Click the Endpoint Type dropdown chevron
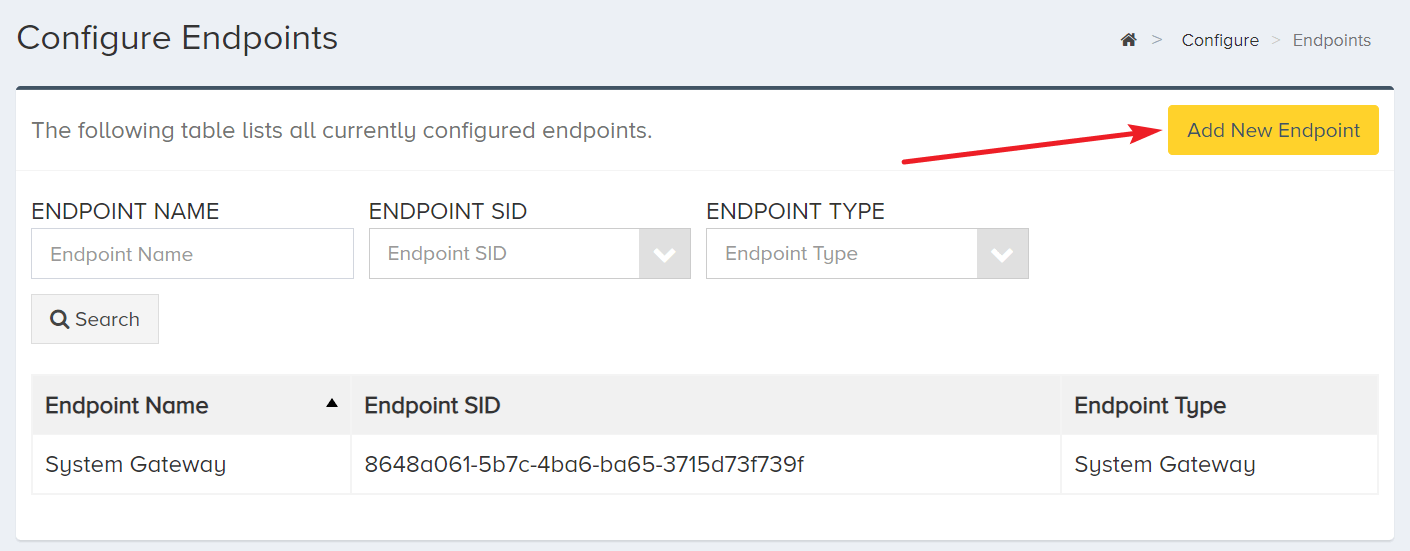The image size is (1410, 551). (1002, 254)
